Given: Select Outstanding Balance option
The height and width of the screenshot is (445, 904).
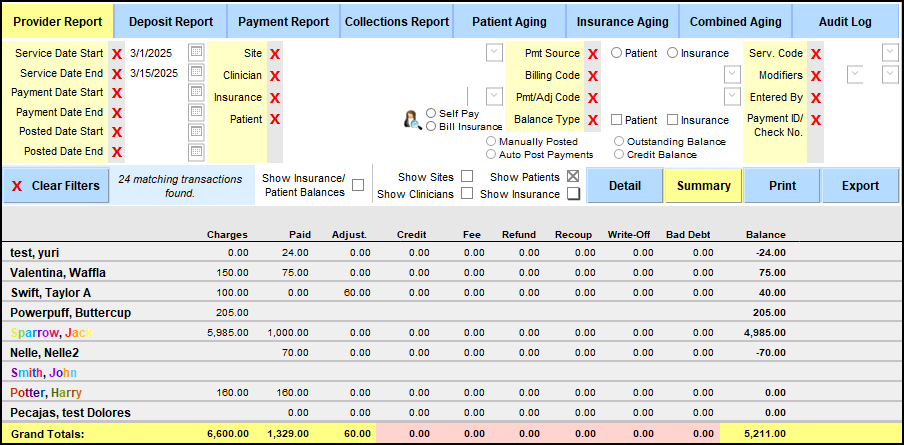Looking at the screenshot, I should (x=619, y=141).
